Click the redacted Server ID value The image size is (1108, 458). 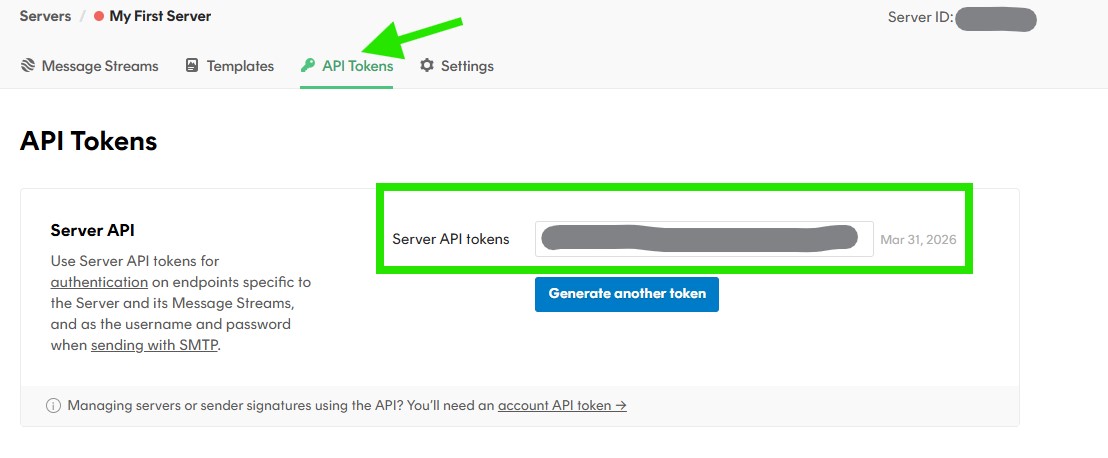pyautogui.click(x=995, y=18)
